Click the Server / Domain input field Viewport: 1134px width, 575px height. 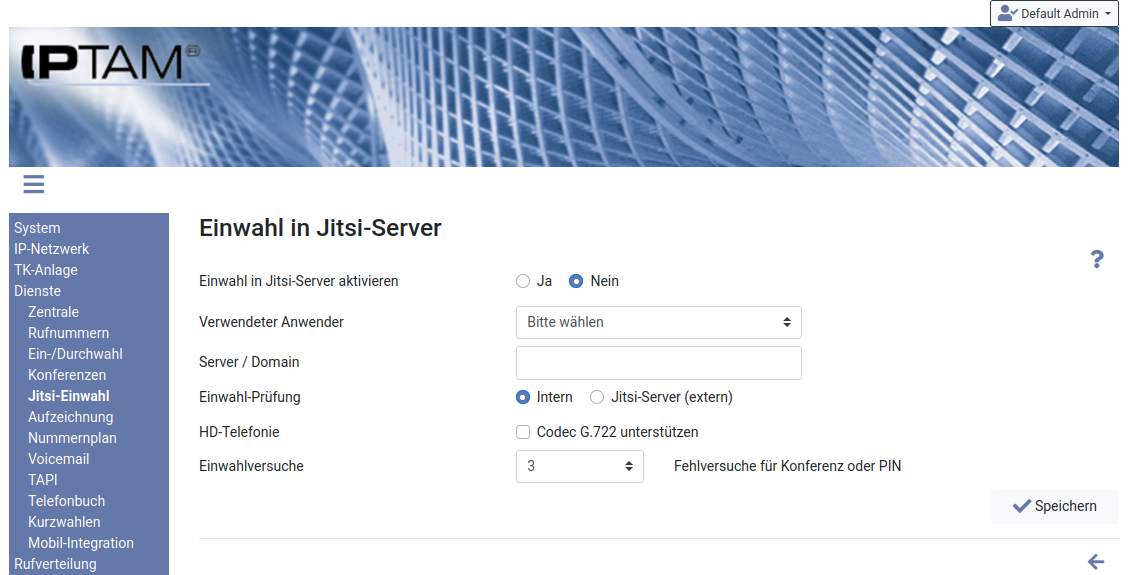pyautogui.click(x=658, y=363)
